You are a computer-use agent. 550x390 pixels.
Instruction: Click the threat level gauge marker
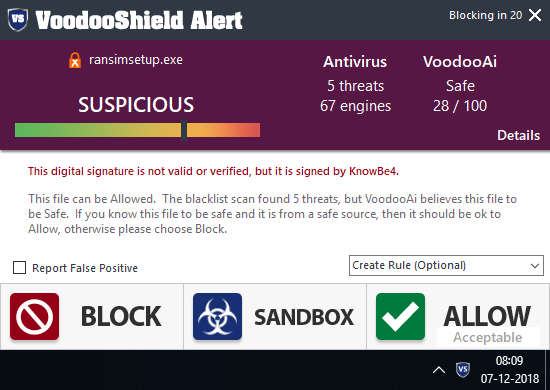tap(184, 130)
